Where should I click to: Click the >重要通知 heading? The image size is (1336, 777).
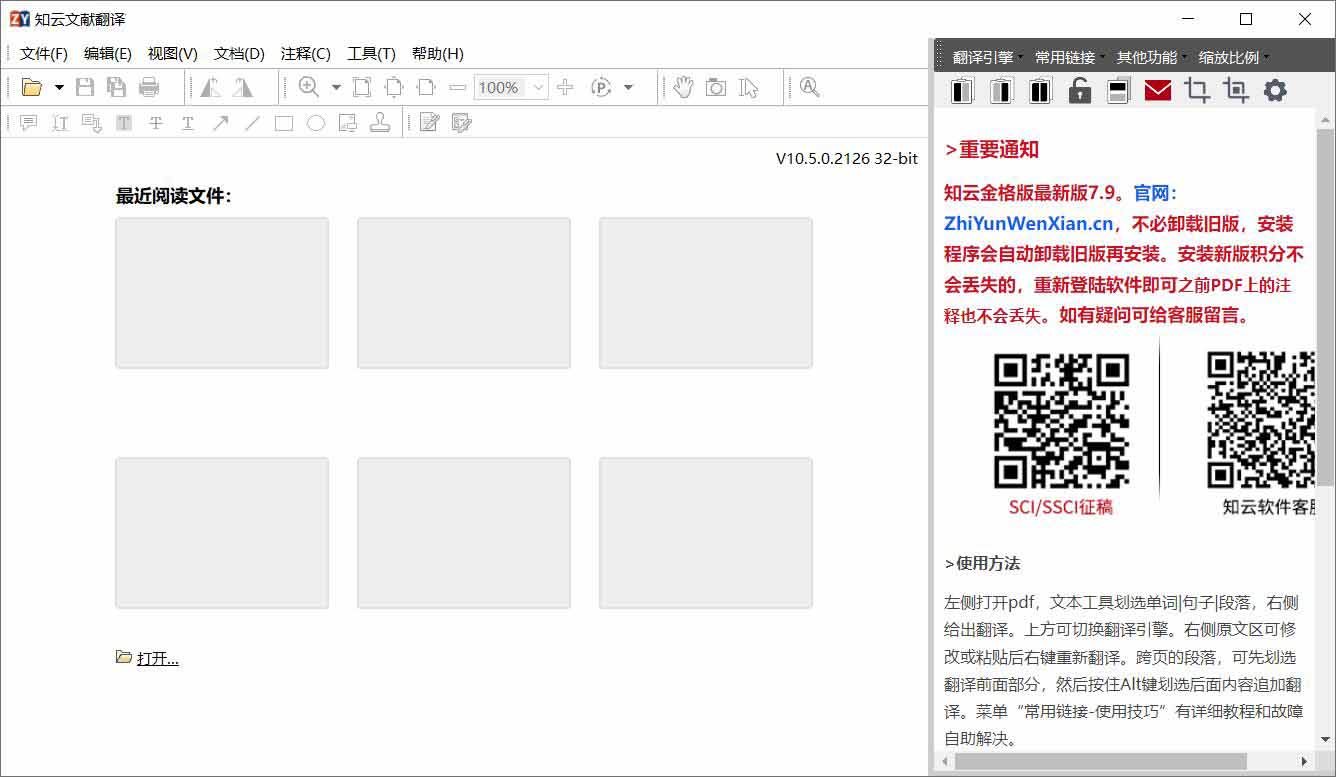[x=992, y=150]
